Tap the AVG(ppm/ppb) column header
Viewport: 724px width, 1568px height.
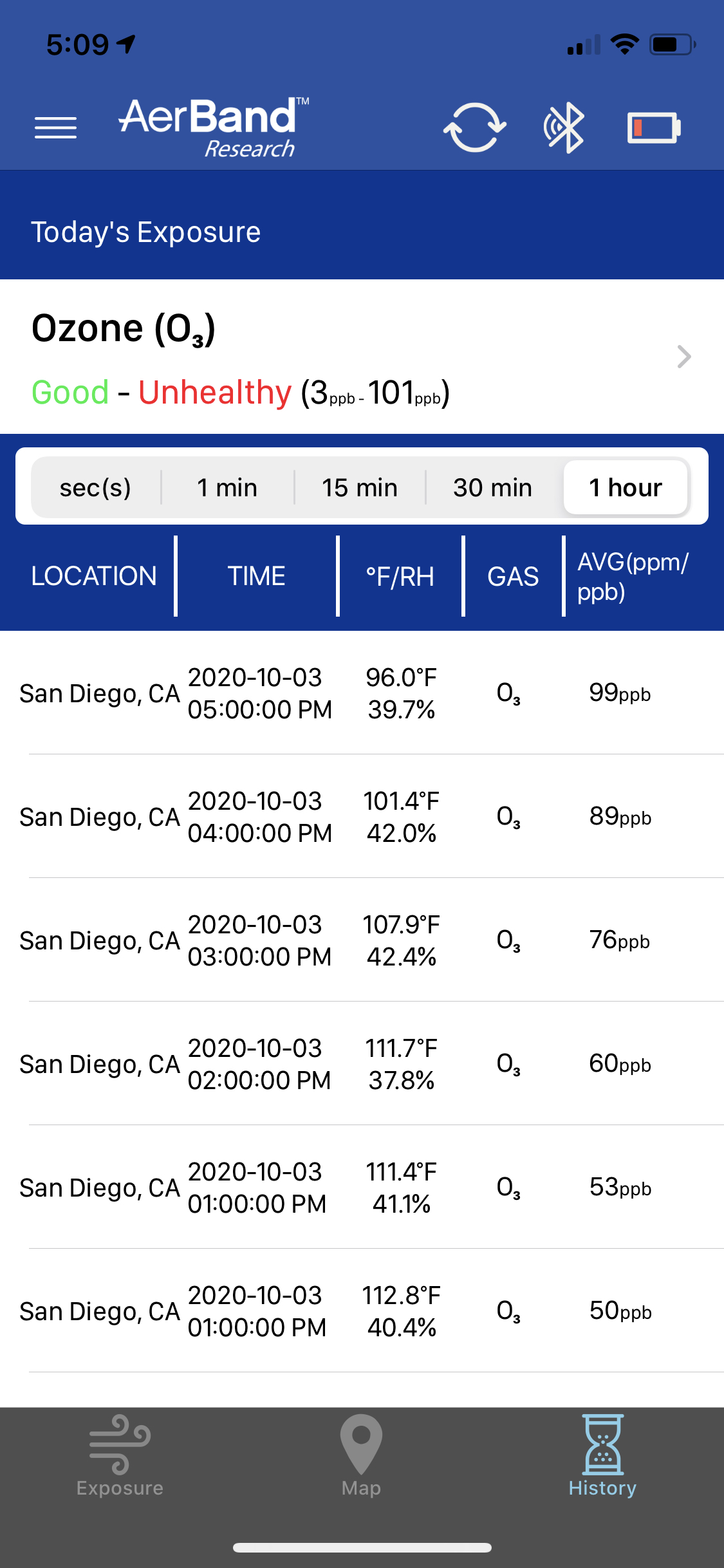633,576
